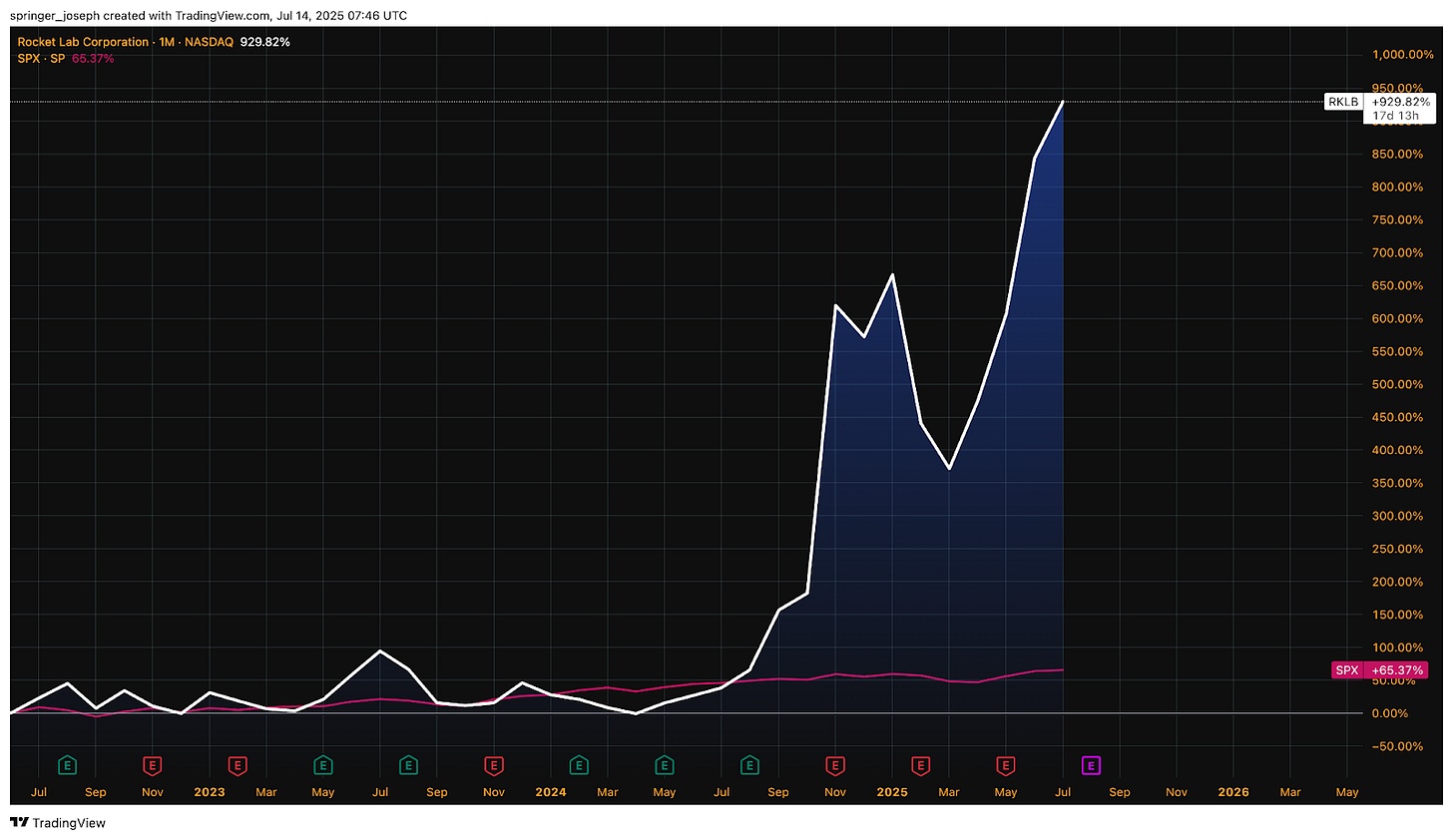Click the 500.00% axis value

pyautogui.click(x=1398, y=384)
